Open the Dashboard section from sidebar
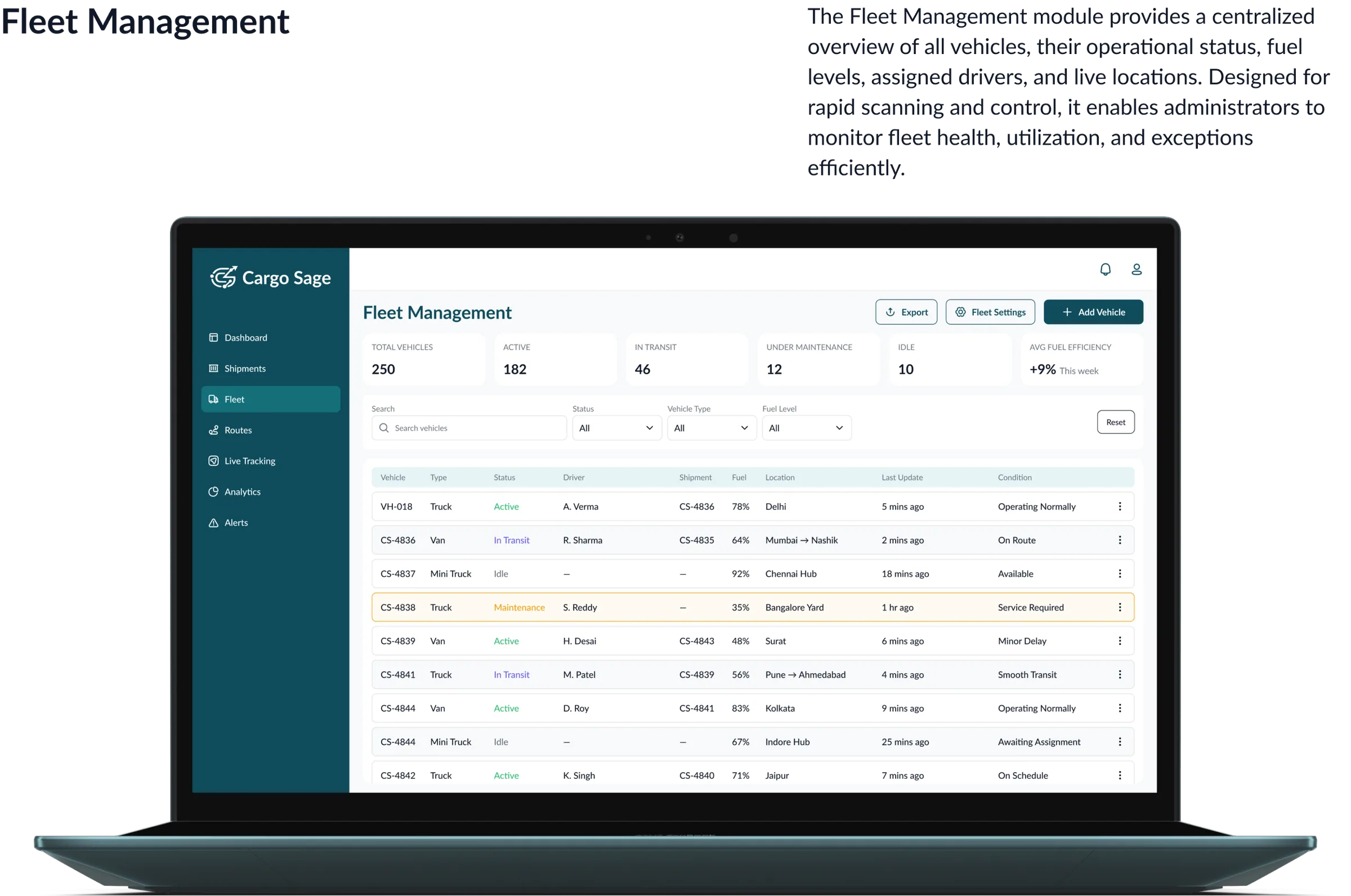 [245, 337]
